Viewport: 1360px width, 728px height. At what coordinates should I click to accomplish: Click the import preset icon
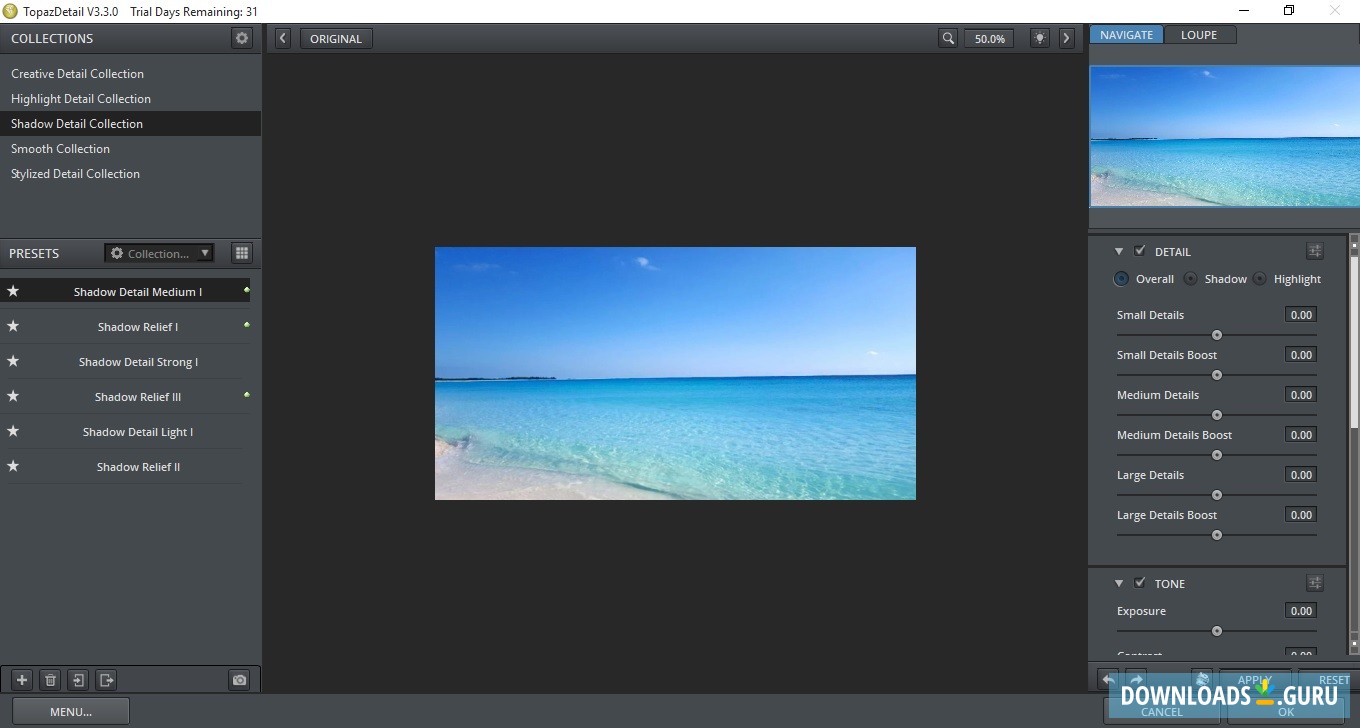[x=78, y=680]
